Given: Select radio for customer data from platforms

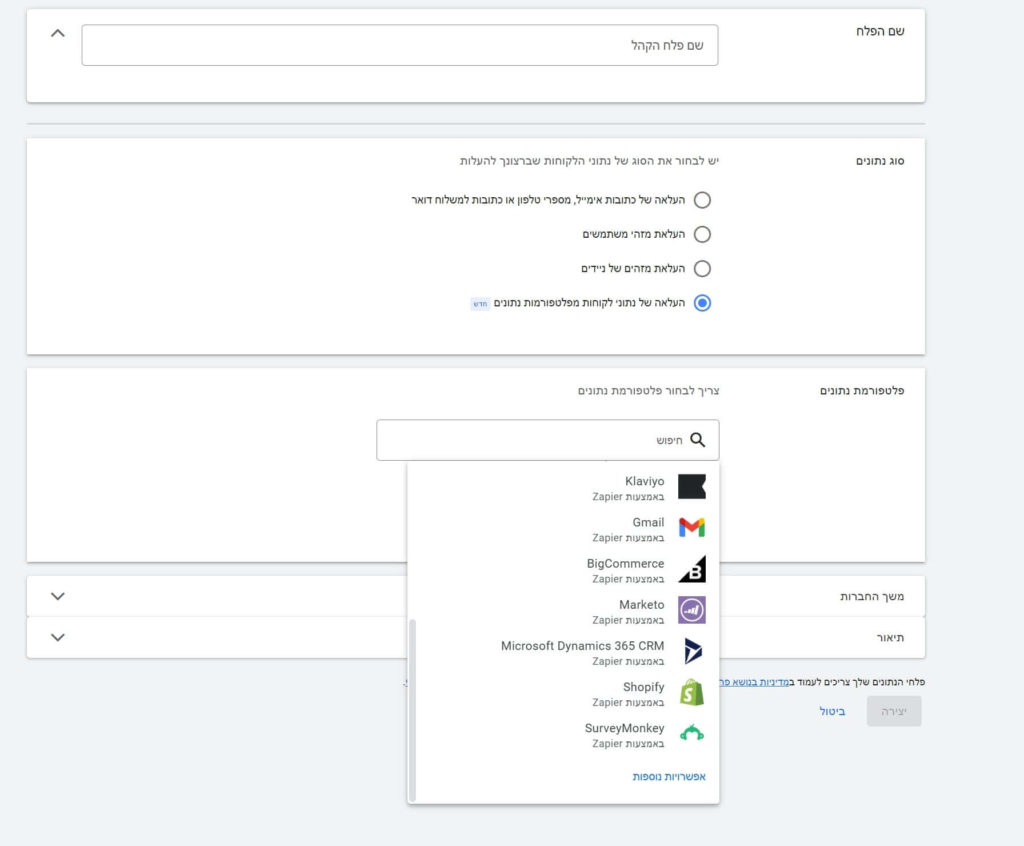Looking at the screenshot, I should 702,303.
